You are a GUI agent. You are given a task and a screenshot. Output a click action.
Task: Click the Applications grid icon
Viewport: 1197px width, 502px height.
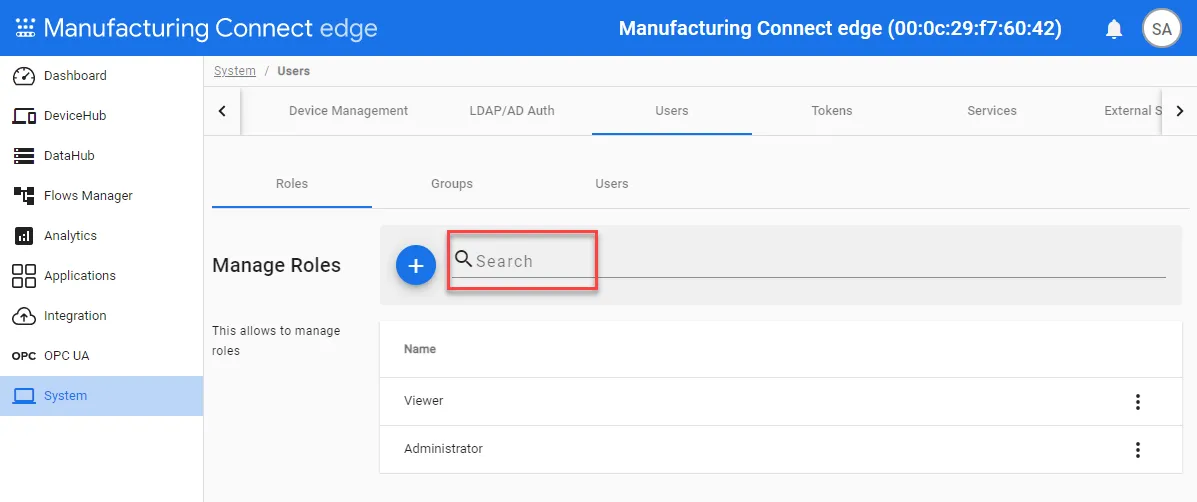pos(24,275)
